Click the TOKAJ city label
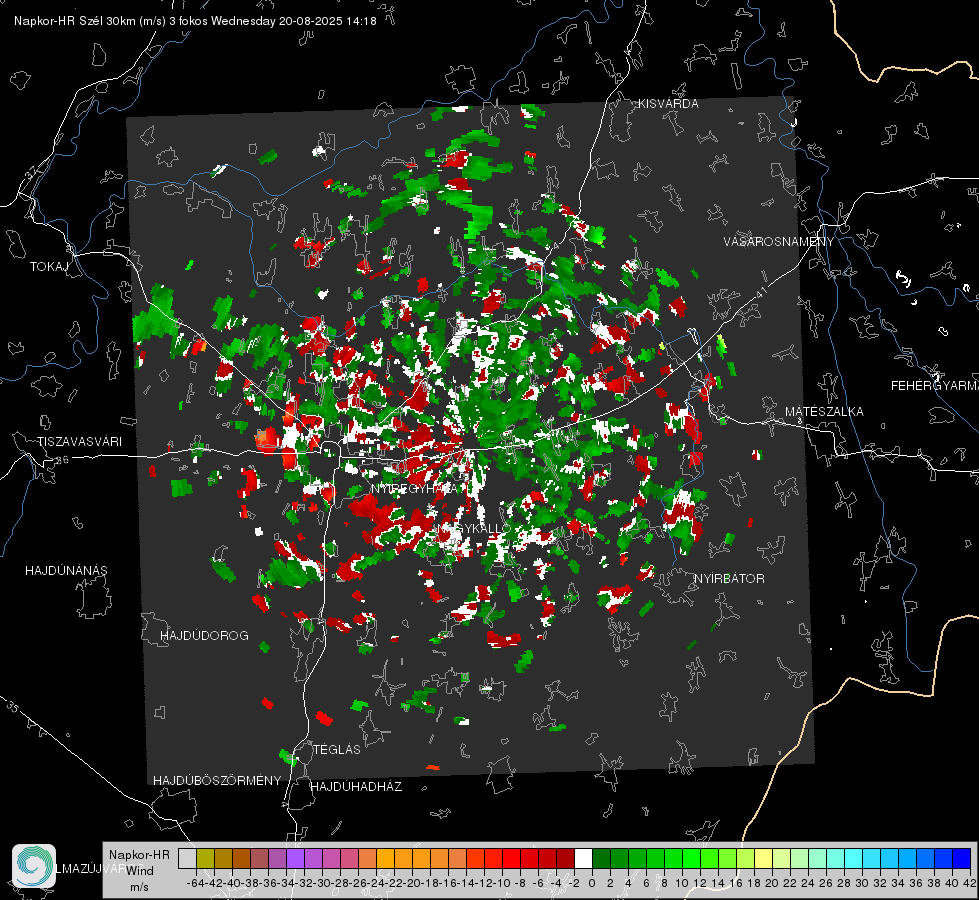The image size is (979, 900). (x=49, y=267)
